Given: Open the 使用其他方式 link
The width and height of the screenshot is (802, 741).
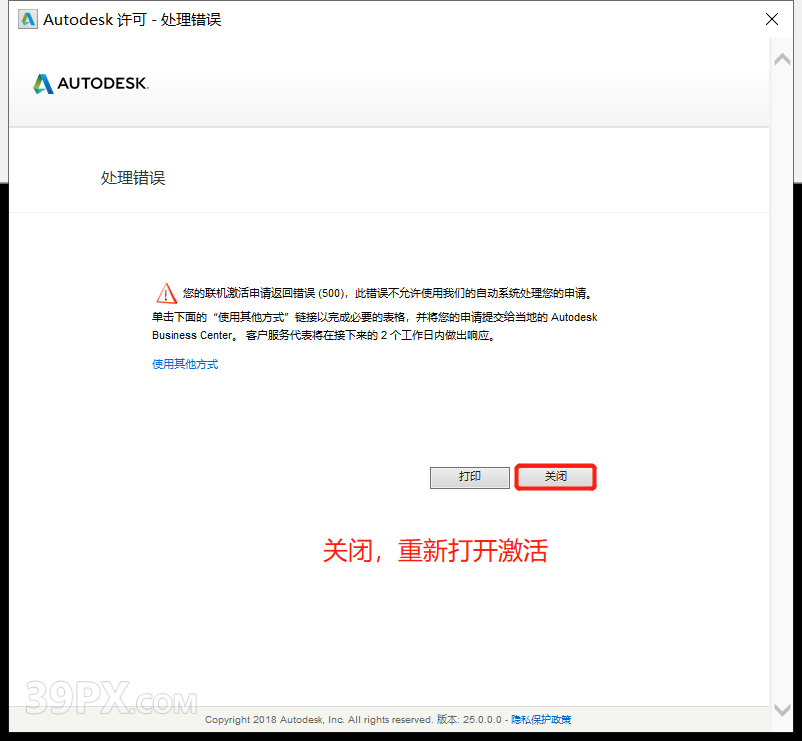Looking at the screenshot, I should point(185,364).
